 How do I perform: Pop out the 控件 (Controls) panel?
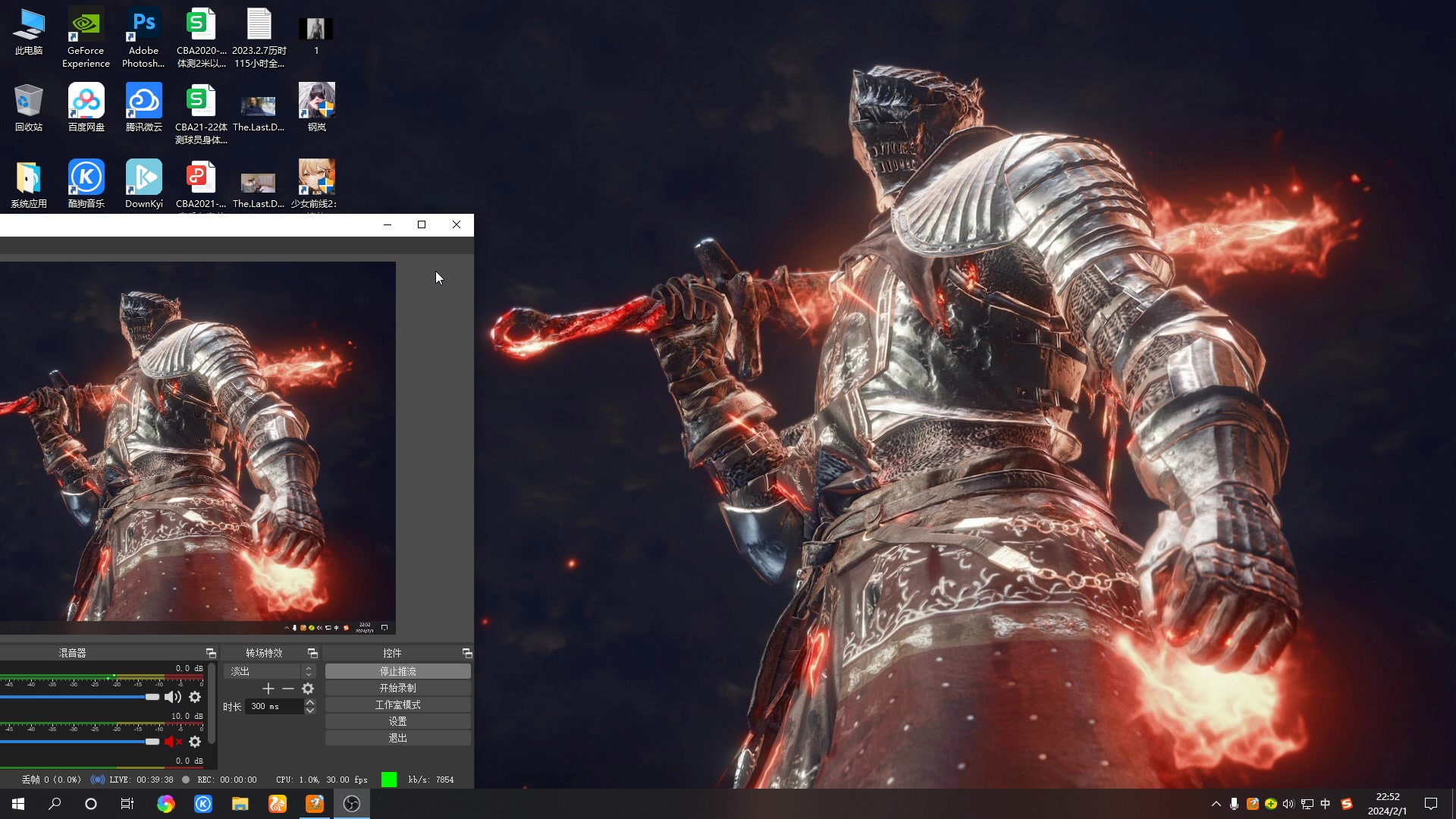[x=468, y=653]
